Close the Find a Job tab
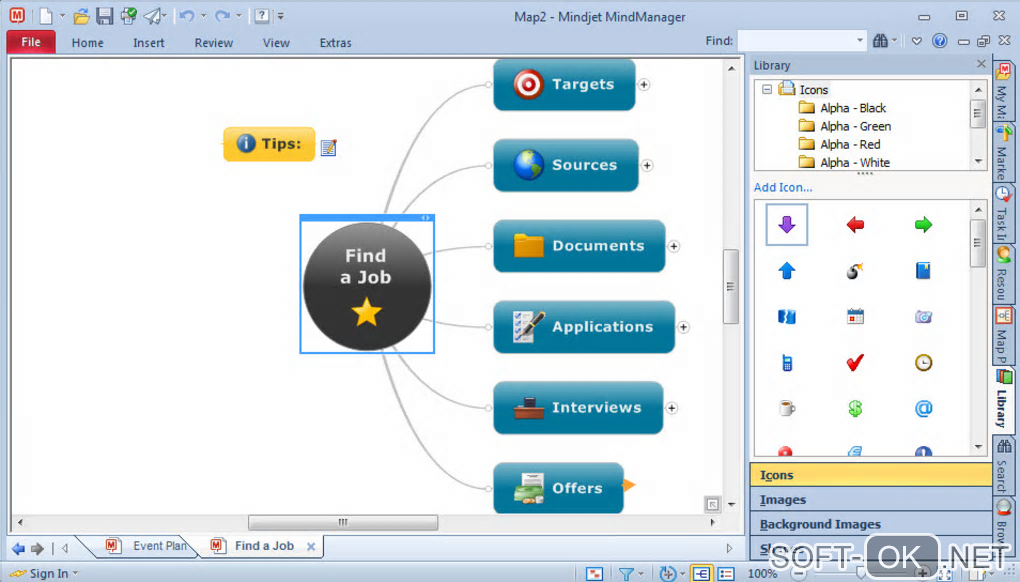This screenshot has height=582, width=1020. click(311, 547)
